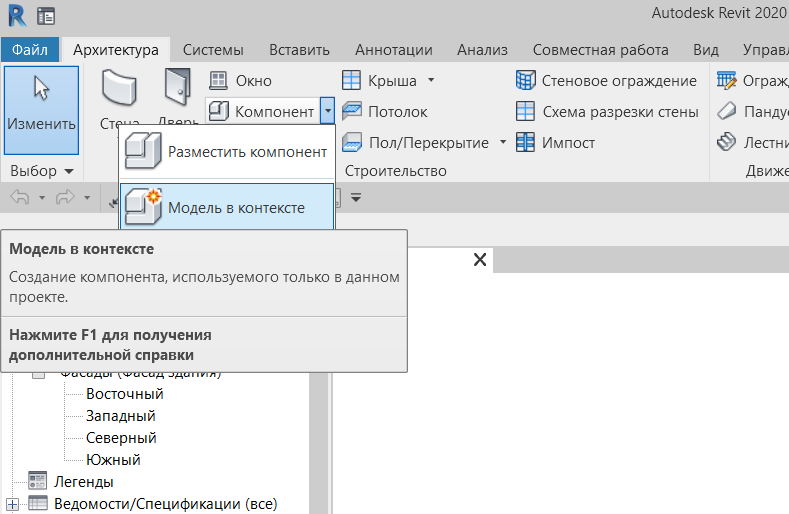Viewport: 789px width, 514px height.
Task: Open the Файл menu tab
Action: pos(30,49)
